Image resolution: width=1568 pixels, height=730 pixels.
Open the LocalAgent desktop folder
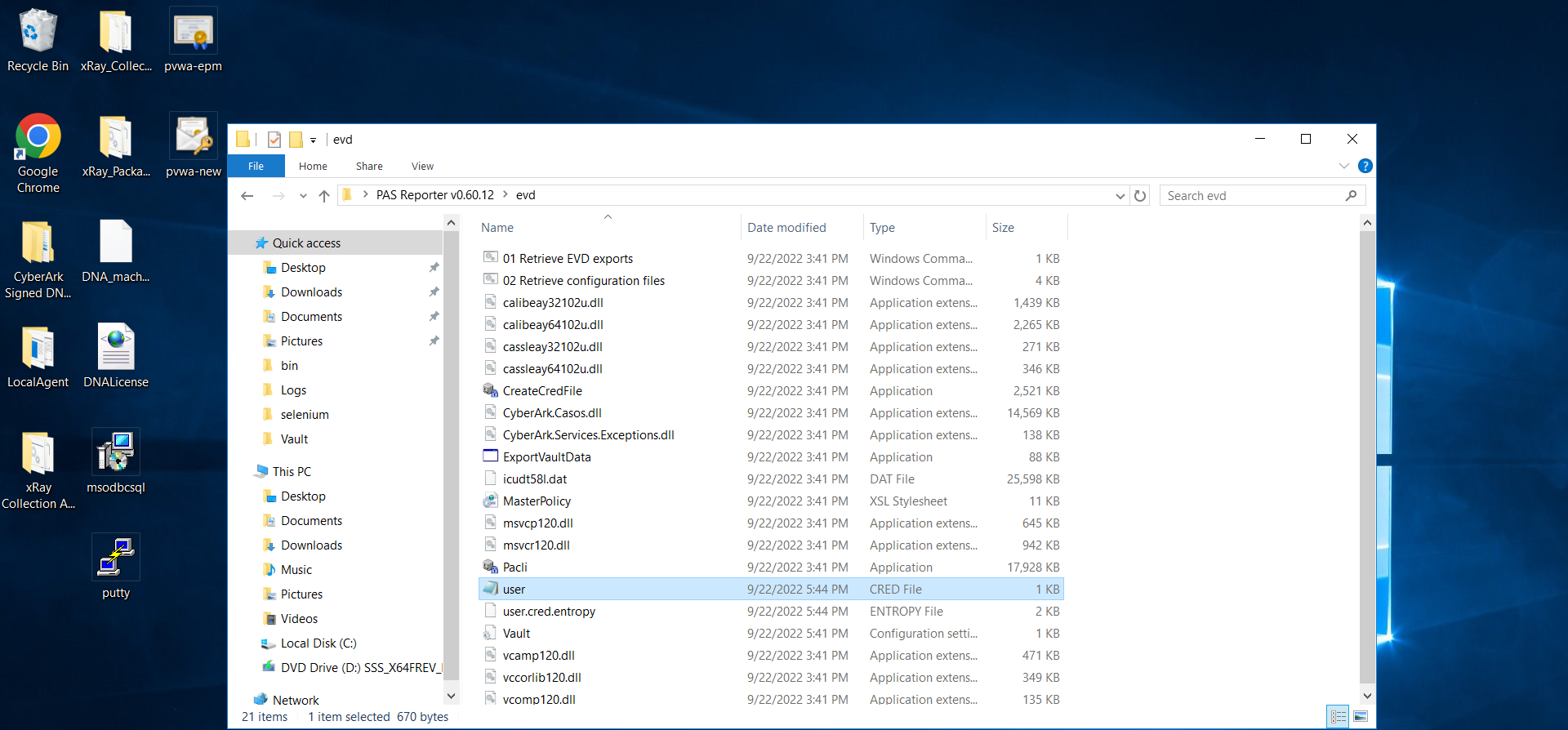click(x=38, y=357)
